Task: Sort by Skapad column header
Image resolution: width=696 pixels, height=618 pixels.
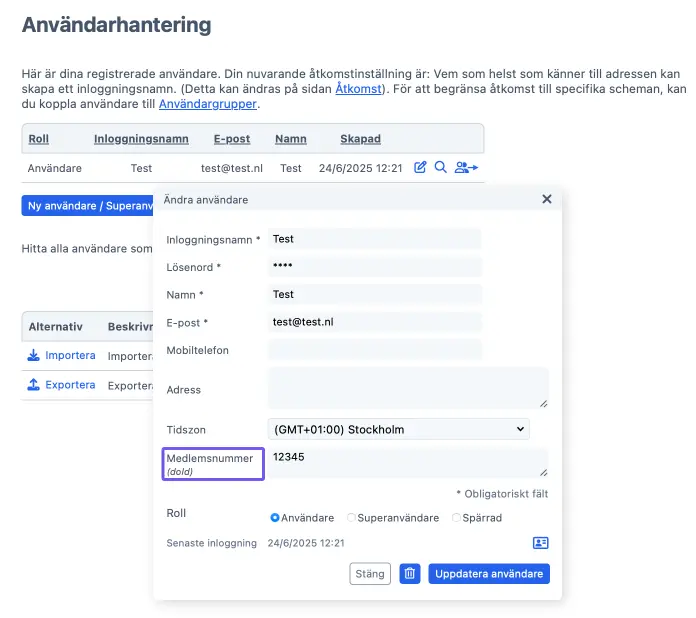Action: pos(360,139)
